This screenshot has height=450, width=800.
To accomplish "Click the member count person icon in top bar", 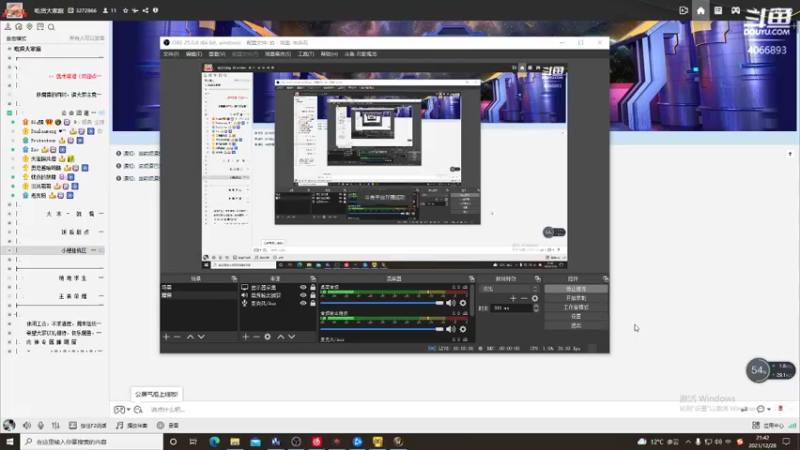I will point(105,10).
